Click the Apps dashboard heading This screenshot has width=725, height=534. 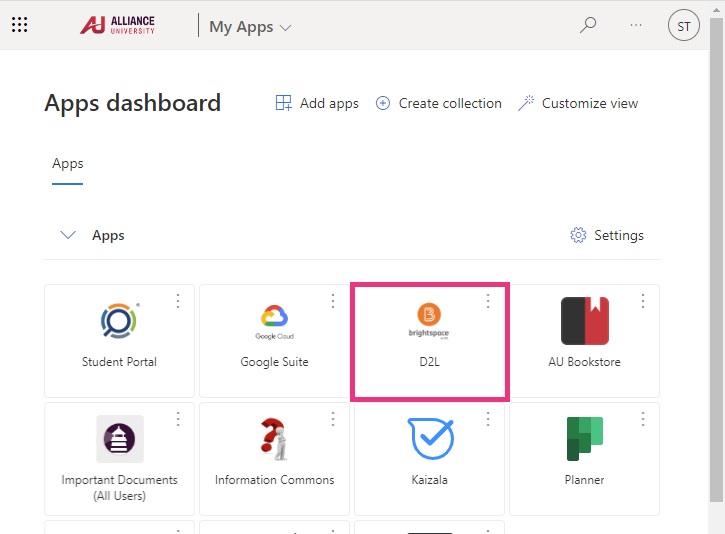[133, 103]
